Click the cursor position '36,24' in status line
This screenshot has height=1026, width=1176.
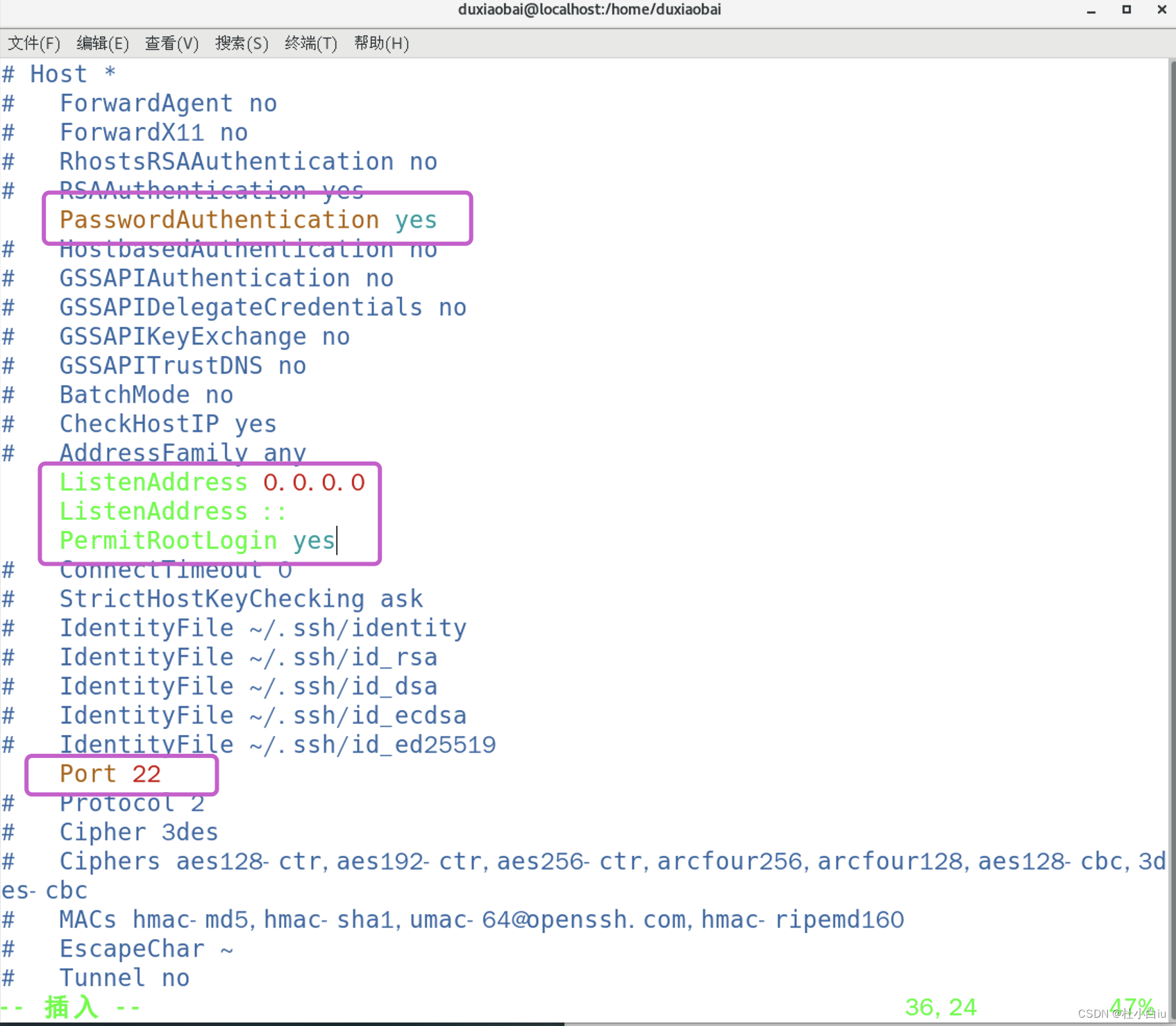pyautogui.click(x=941, y=1007)
